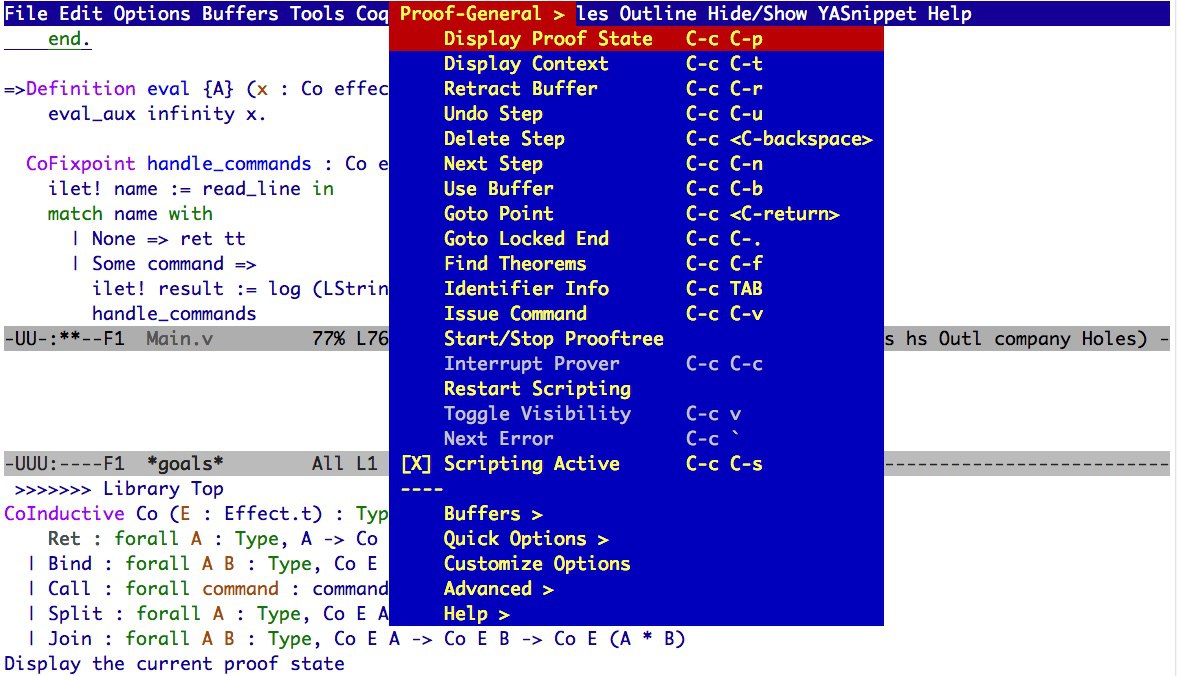The height and width of the screenshot is (676, 1177).
Task: Click the company mode indicator
Action: [1032, 339]
